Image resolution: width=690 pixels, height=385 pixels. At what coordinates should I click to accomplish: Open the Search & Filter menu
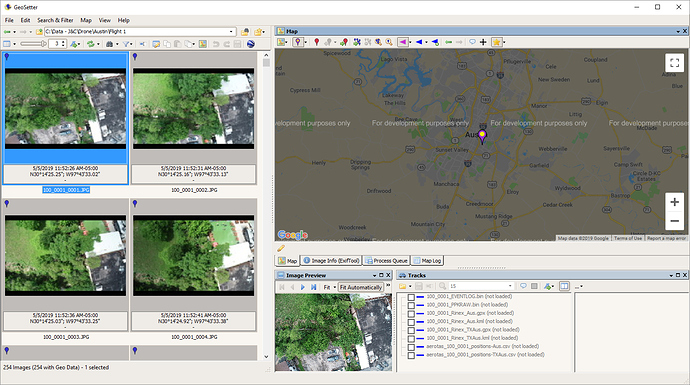pyautogui.click(x=55, y=20)
